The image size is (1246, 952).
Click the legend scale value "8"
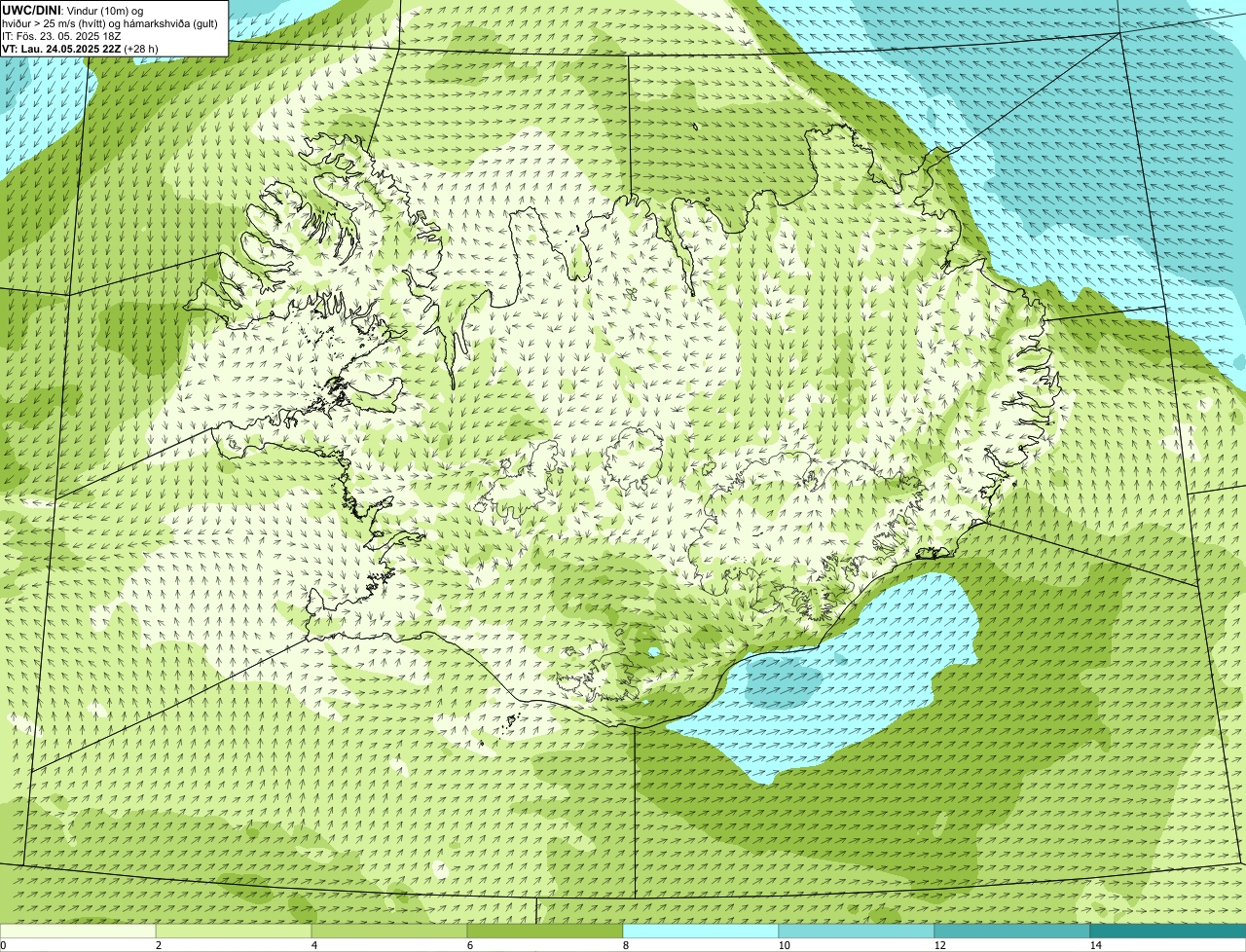(625, 945)
